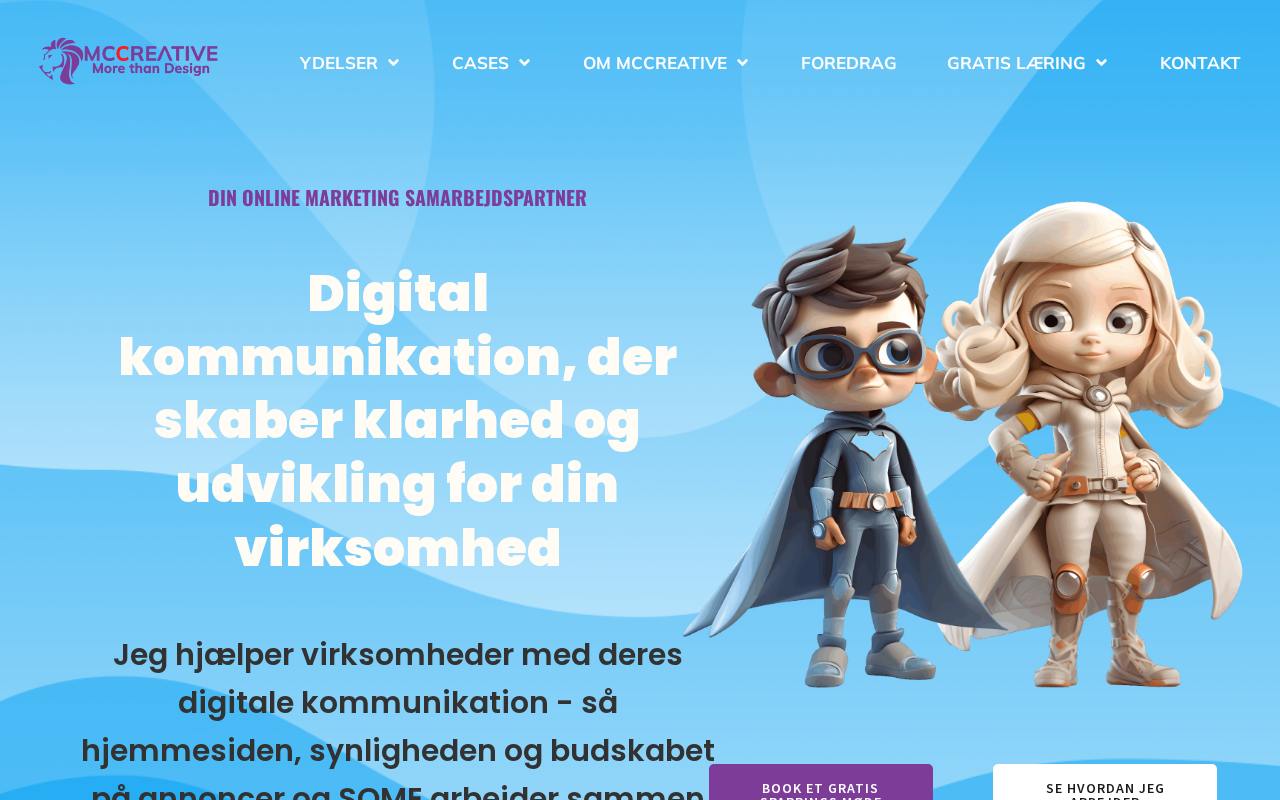Click the blonde girl superhero figure
The width and height of the screenshot is (1280, 800).
coord(1085,445)
